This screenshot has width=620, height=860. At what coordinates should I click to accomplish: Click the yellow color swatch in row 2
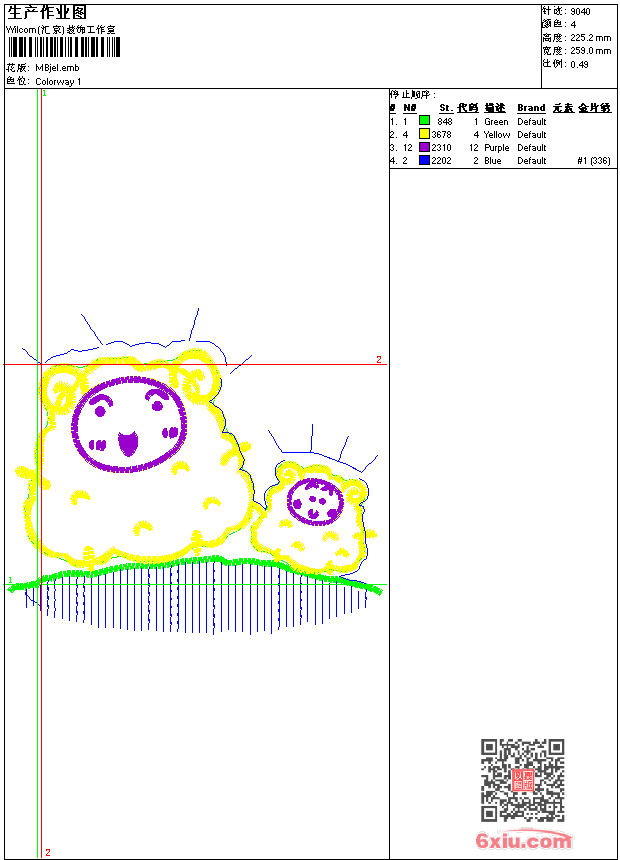pyautogui.click(x=424, y=134)
